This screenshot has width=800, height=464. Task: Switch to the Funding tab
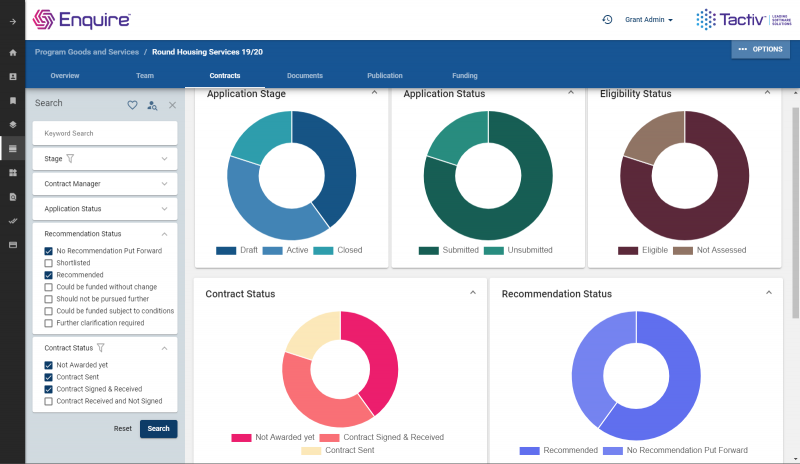point(465,76)
